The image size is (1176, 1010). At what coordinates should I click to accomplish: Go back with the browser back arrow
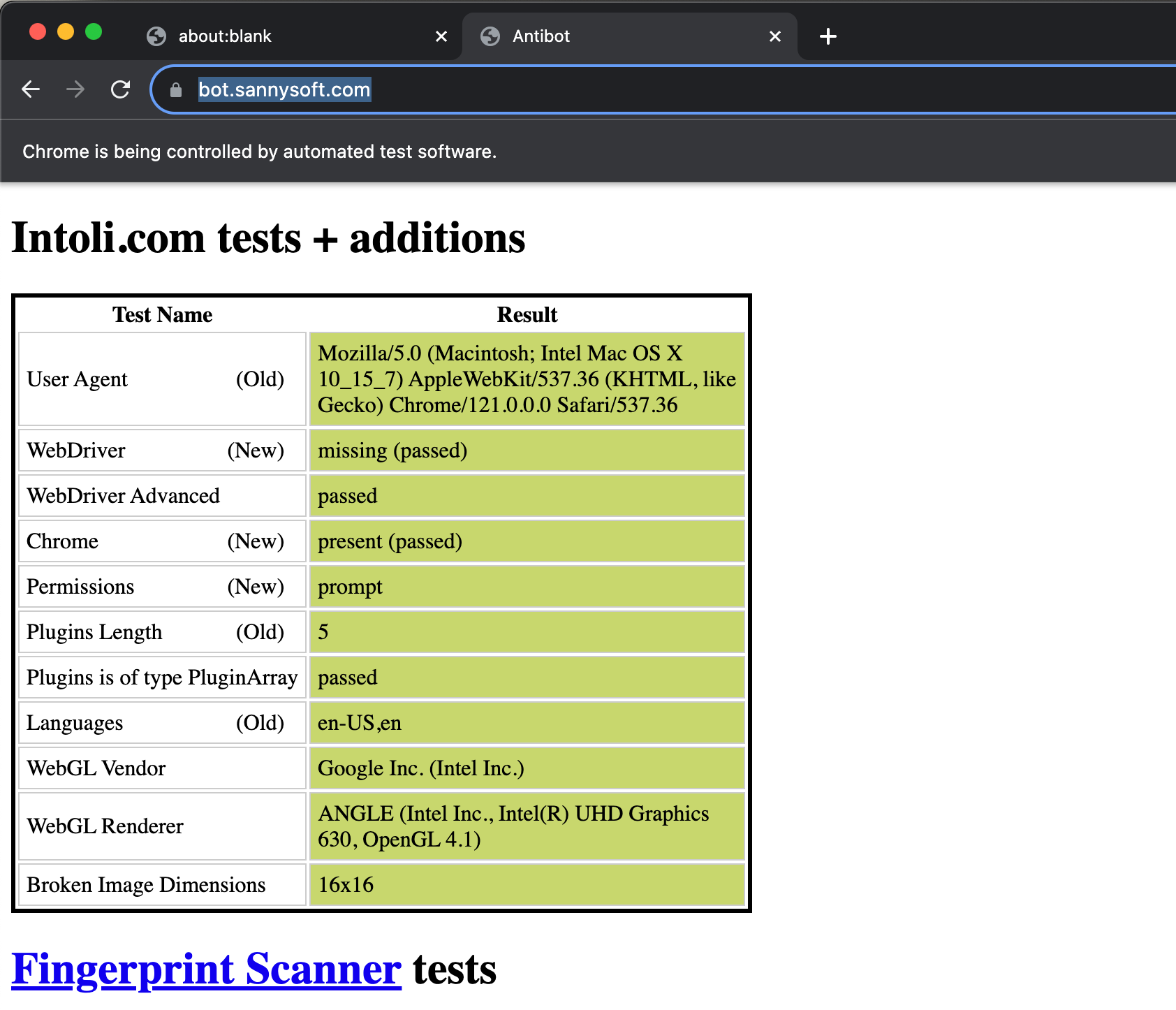point(31,89)
